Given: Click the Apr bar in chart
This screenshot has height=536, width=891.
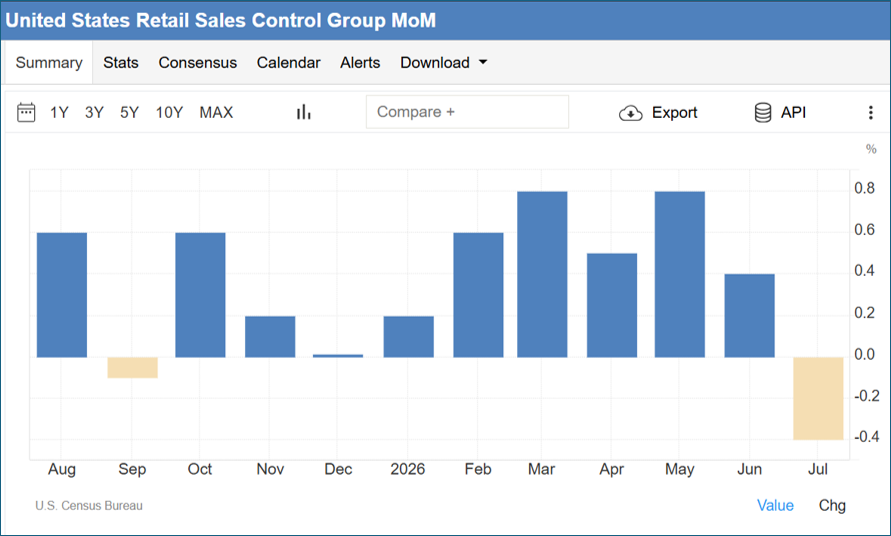Looking at the screenshot, I should (612, 305).
